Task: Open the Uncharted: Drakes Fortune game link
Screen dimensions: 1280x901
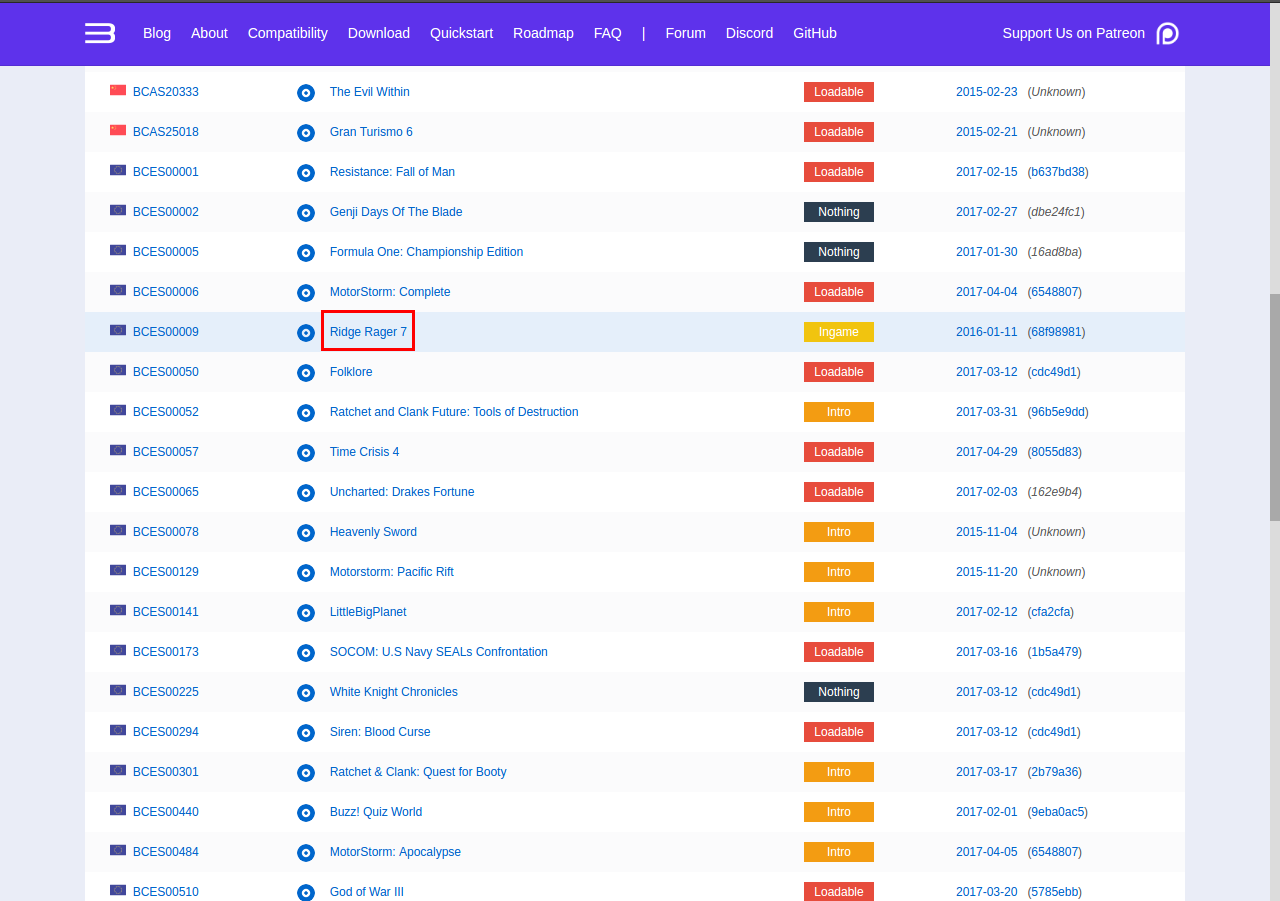Action: tap(402, 492)
